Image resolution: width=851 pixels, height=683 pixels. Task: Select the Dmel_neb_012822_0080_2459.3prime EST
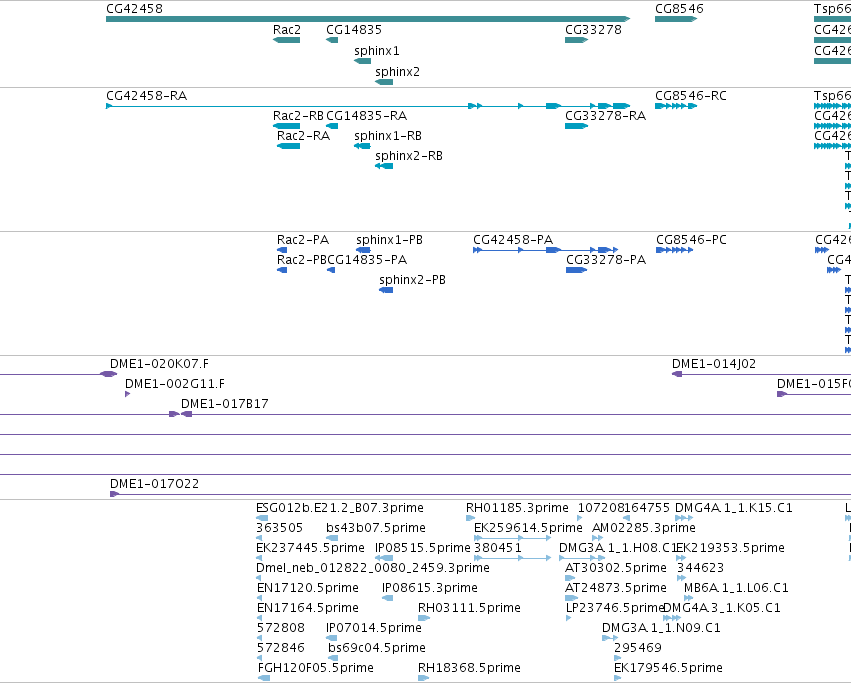point(259,578)
